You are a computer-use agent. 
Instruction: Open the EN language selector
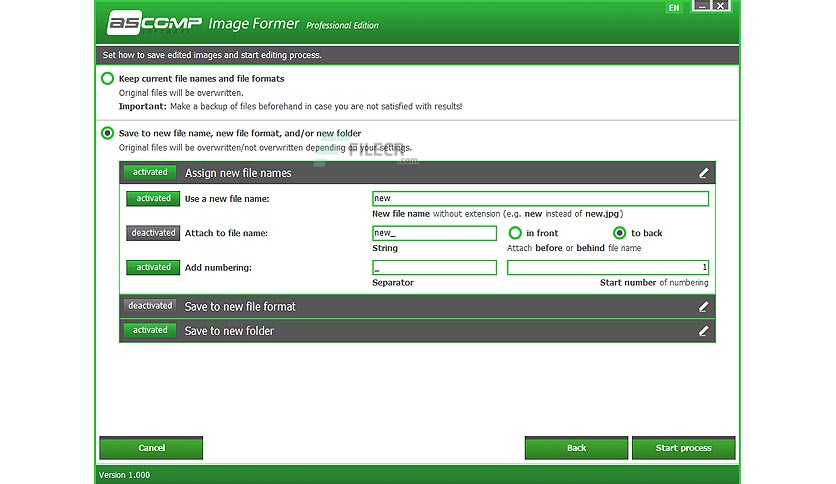[674, 7]
